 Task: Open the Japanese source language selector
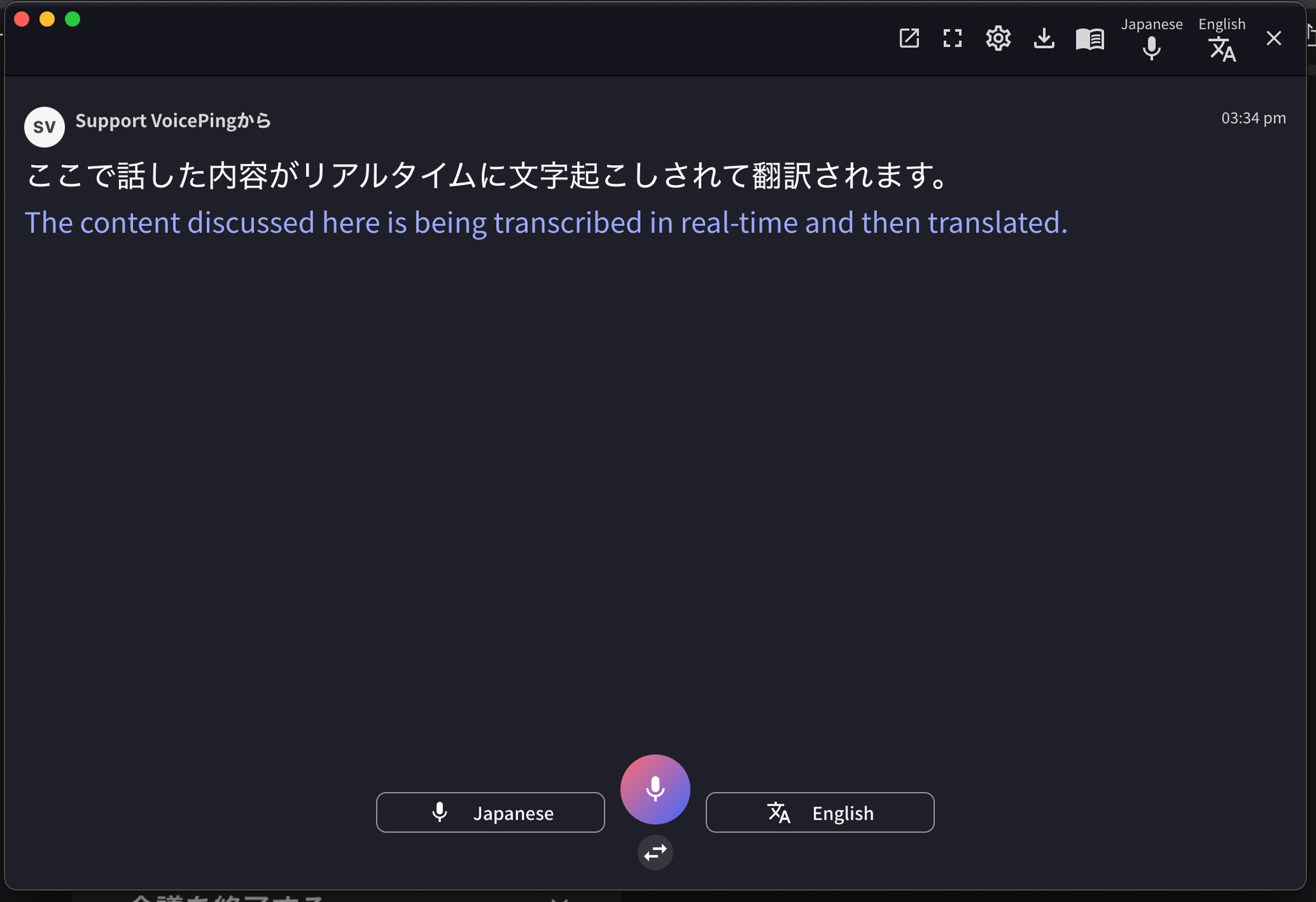pos(489,812)
